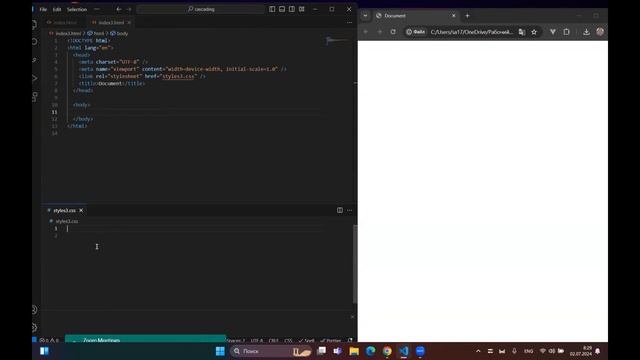Close the Document tab in Chrome
This screenshot has width=640, height=360.
[453, 16]
